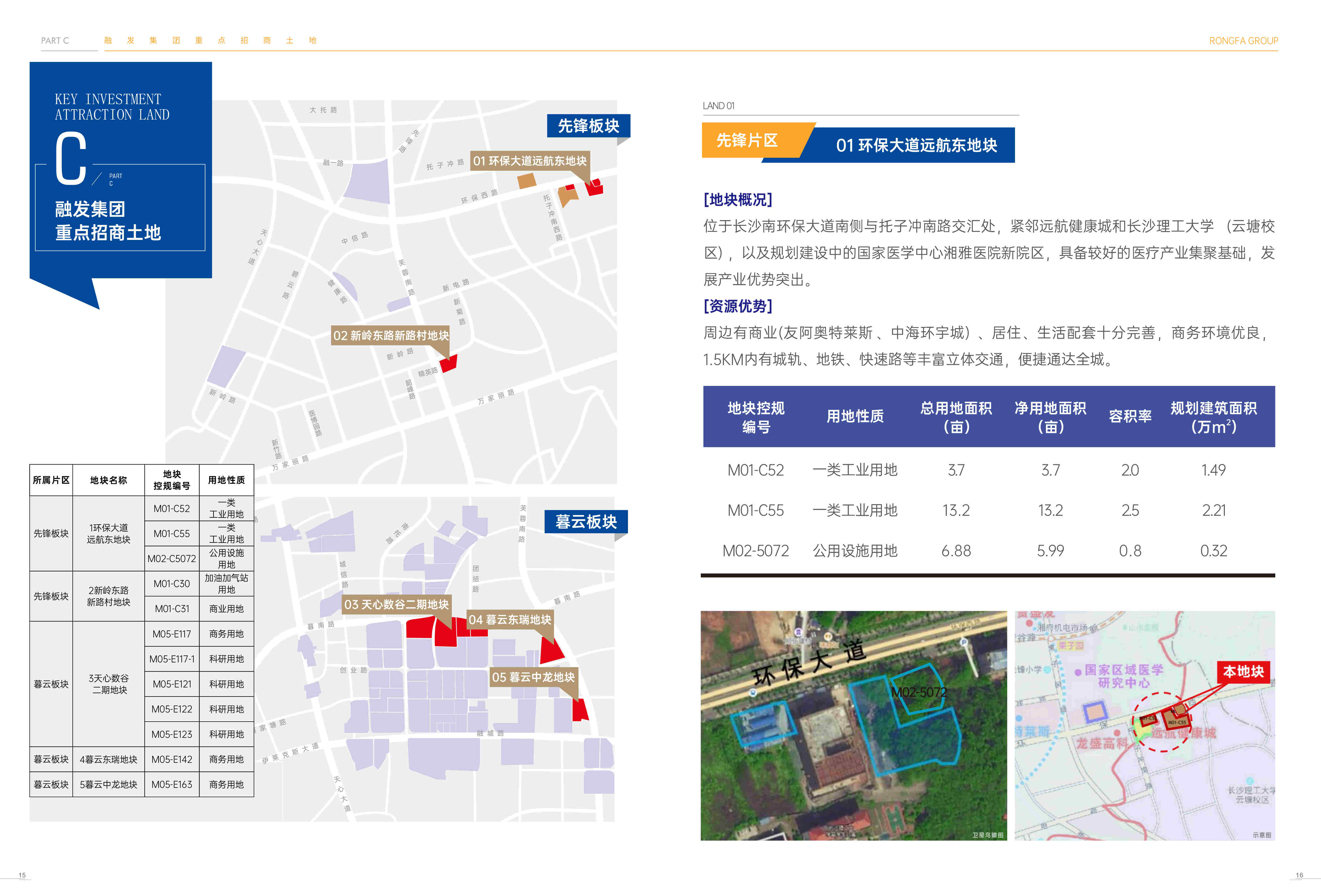Open the satellite aerial view thumbnail
Screen dimensions: 1321x896
(x=853, y=726)
